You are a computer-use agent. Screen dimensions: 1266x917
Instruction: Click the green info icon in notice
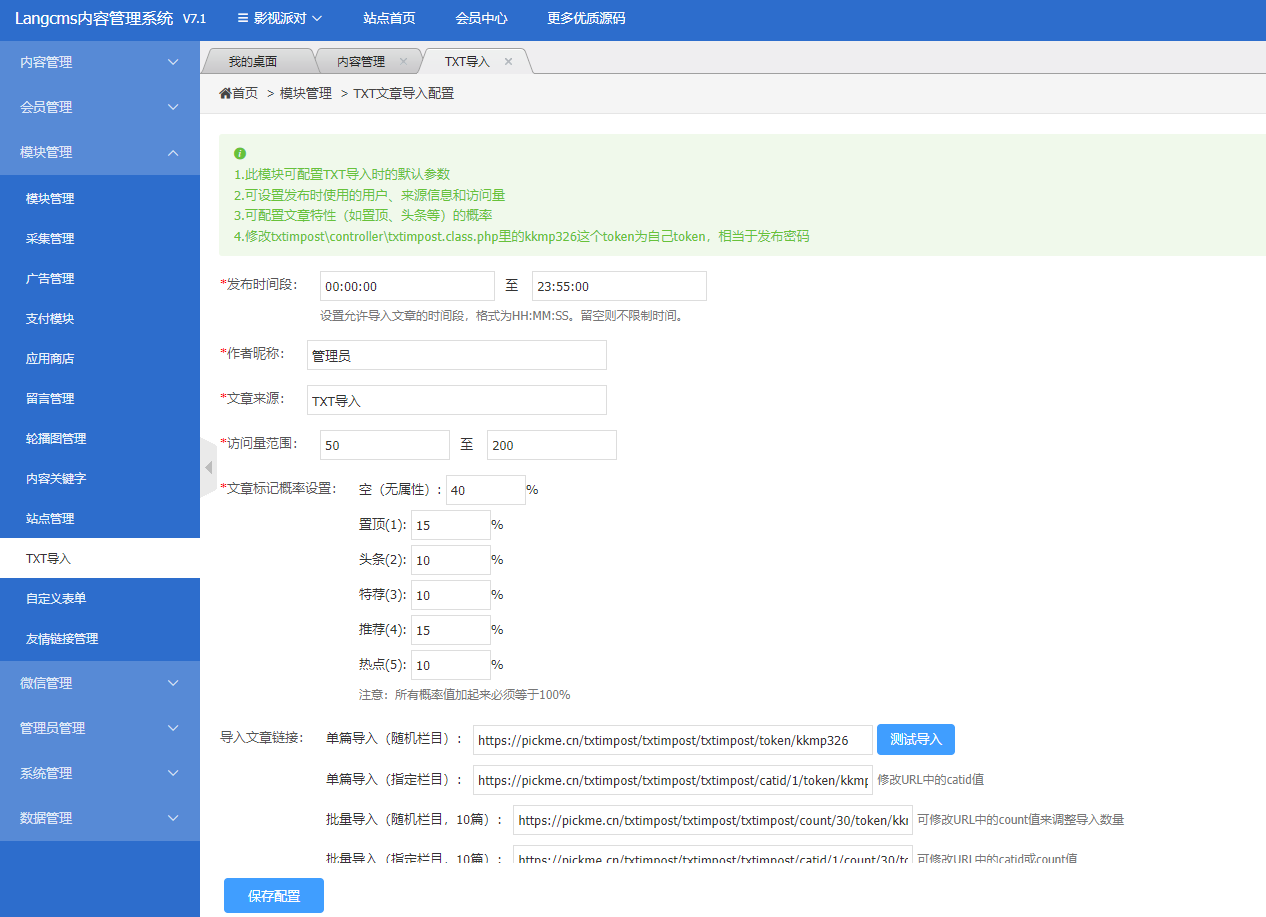point(240,154)
